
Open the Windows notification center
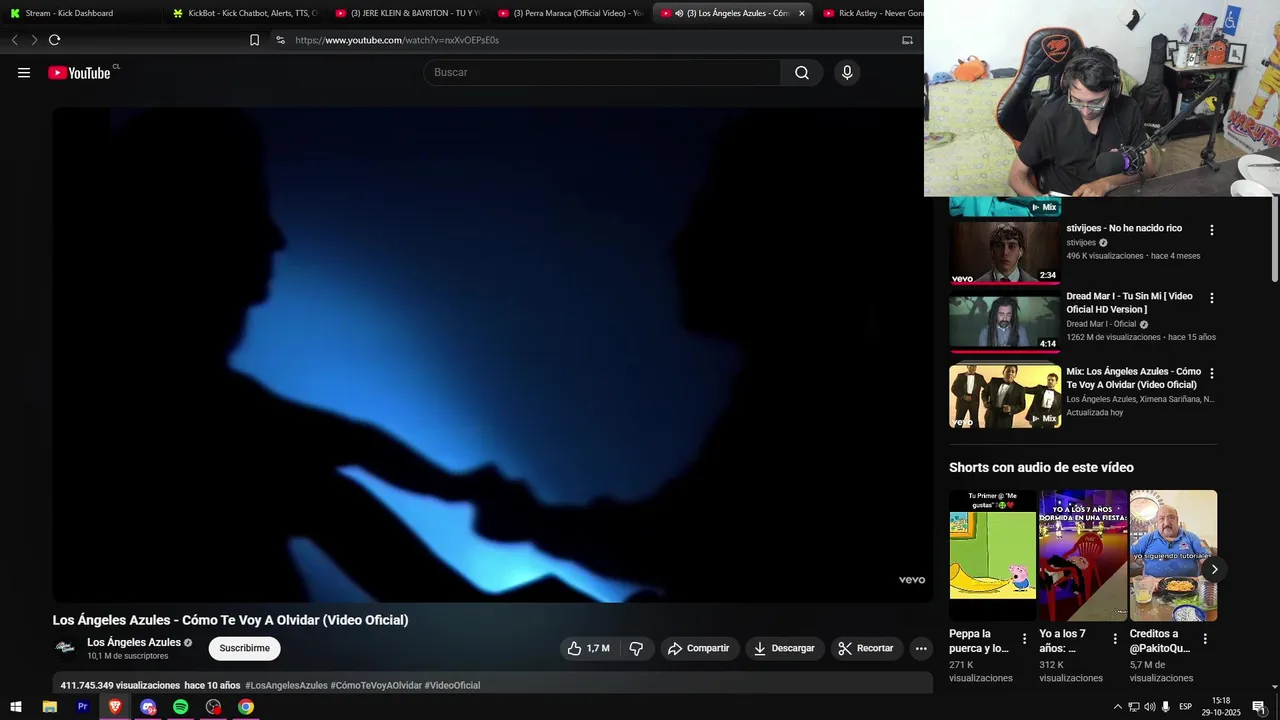point(1259,707)
